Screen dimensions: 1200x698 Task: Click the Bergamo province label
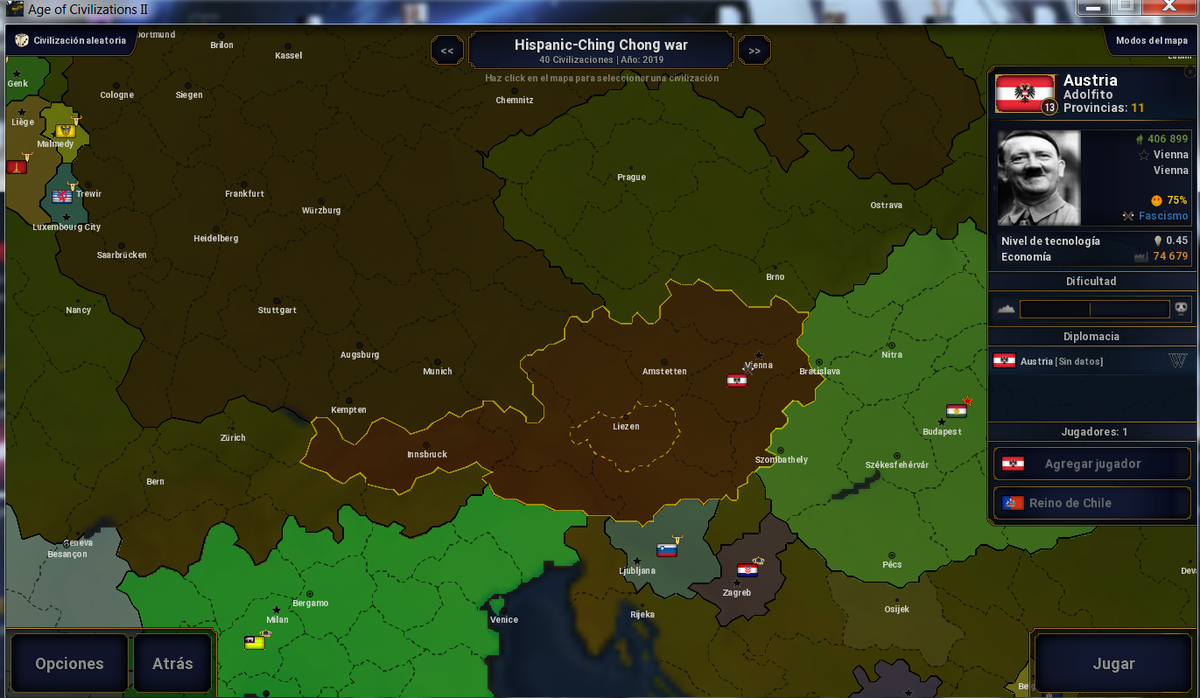point(310,603)
